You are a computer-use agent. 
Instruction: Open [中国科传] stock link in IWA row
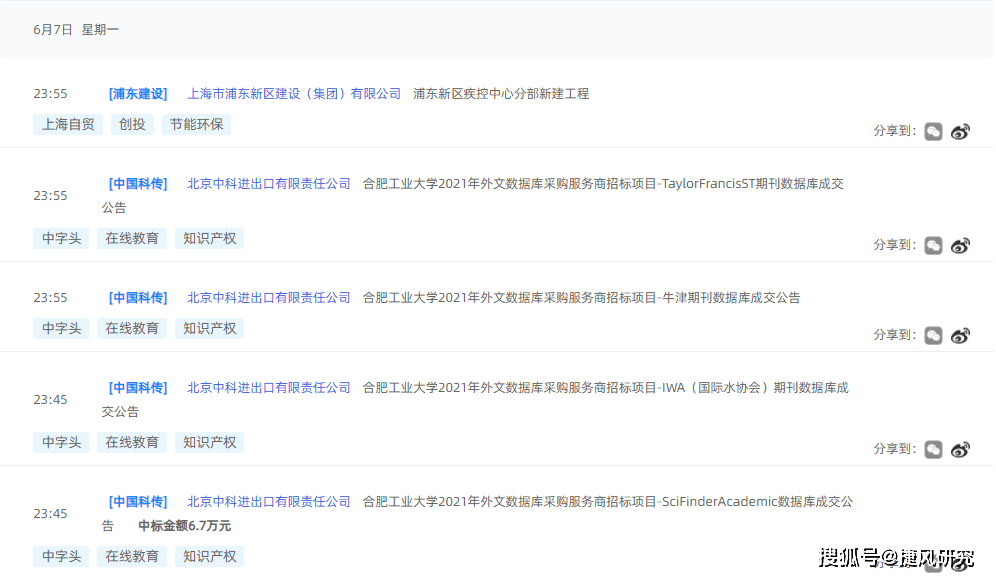pyautogui.click(x=138, y=388)
